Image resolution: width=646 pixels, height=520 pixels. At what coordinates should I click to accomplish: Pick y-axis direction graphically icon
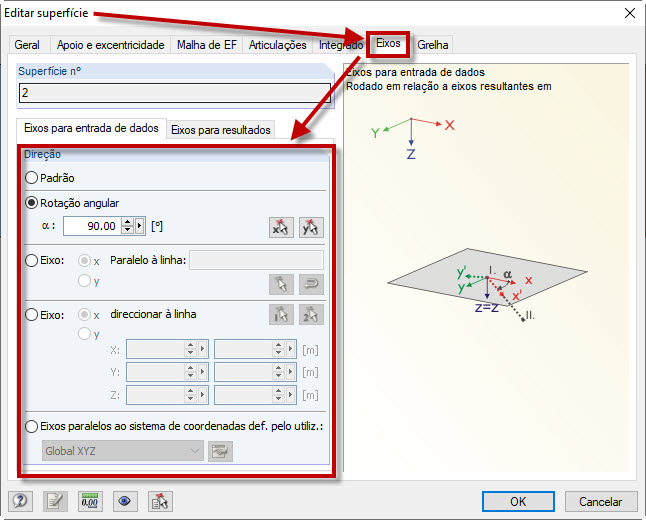[x=311, y=227]
